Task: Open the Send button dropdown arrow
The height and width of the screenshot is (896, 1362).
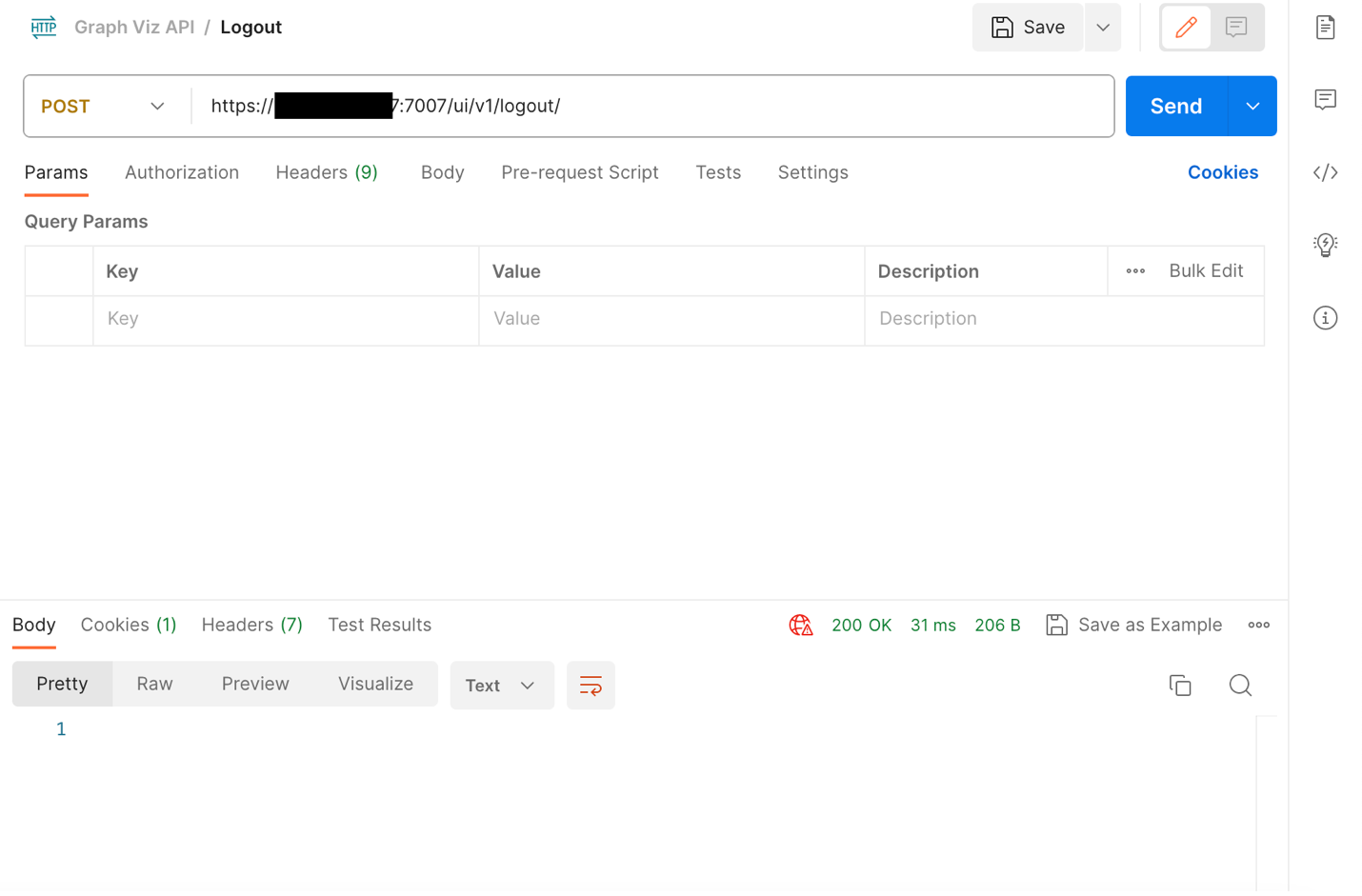Action: coord(1252,106)
